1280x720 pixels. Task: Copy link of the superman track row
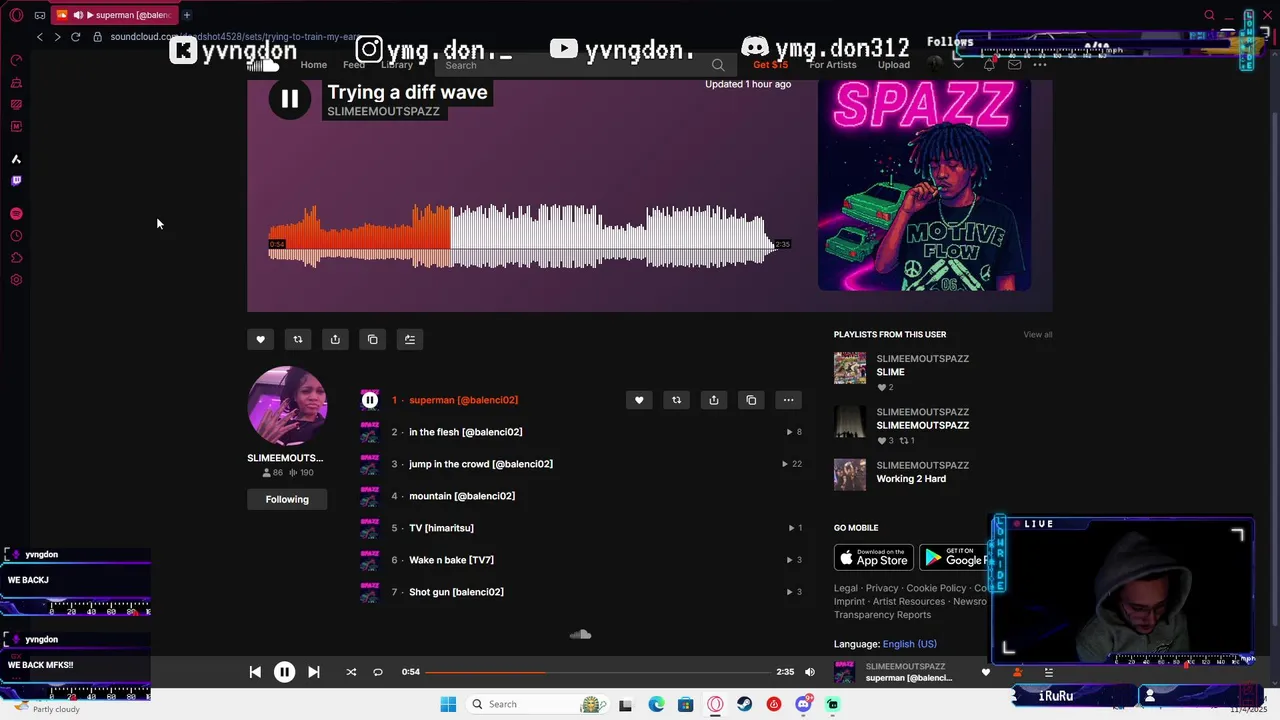(751, 400)
